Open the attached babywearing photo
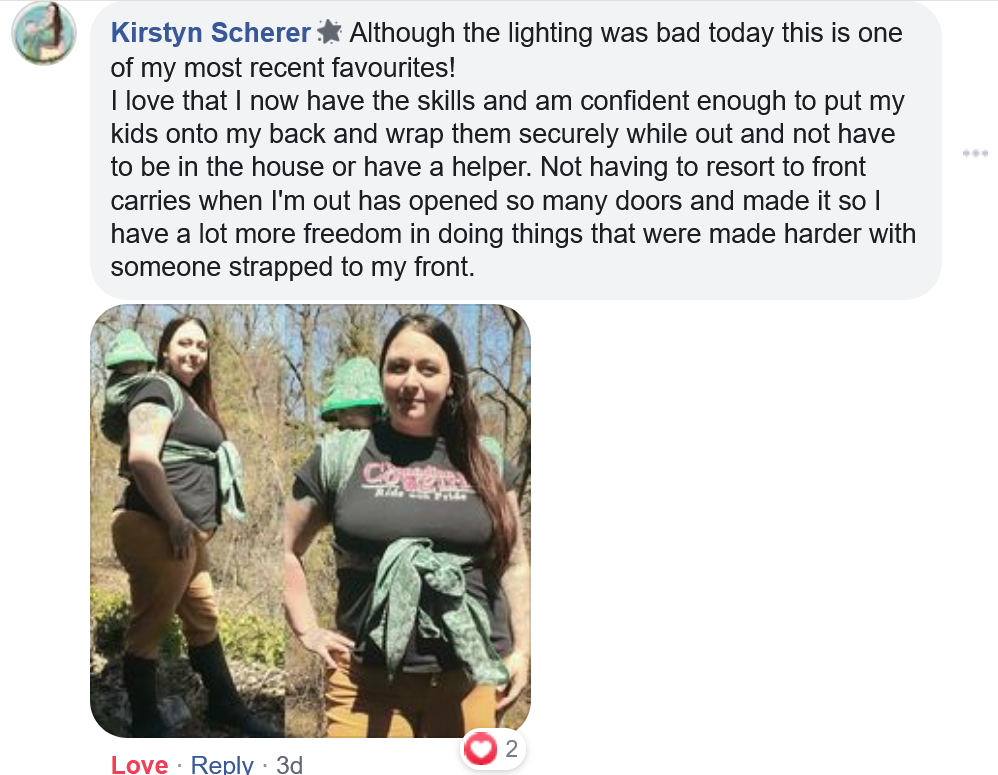 coord(311,520)
